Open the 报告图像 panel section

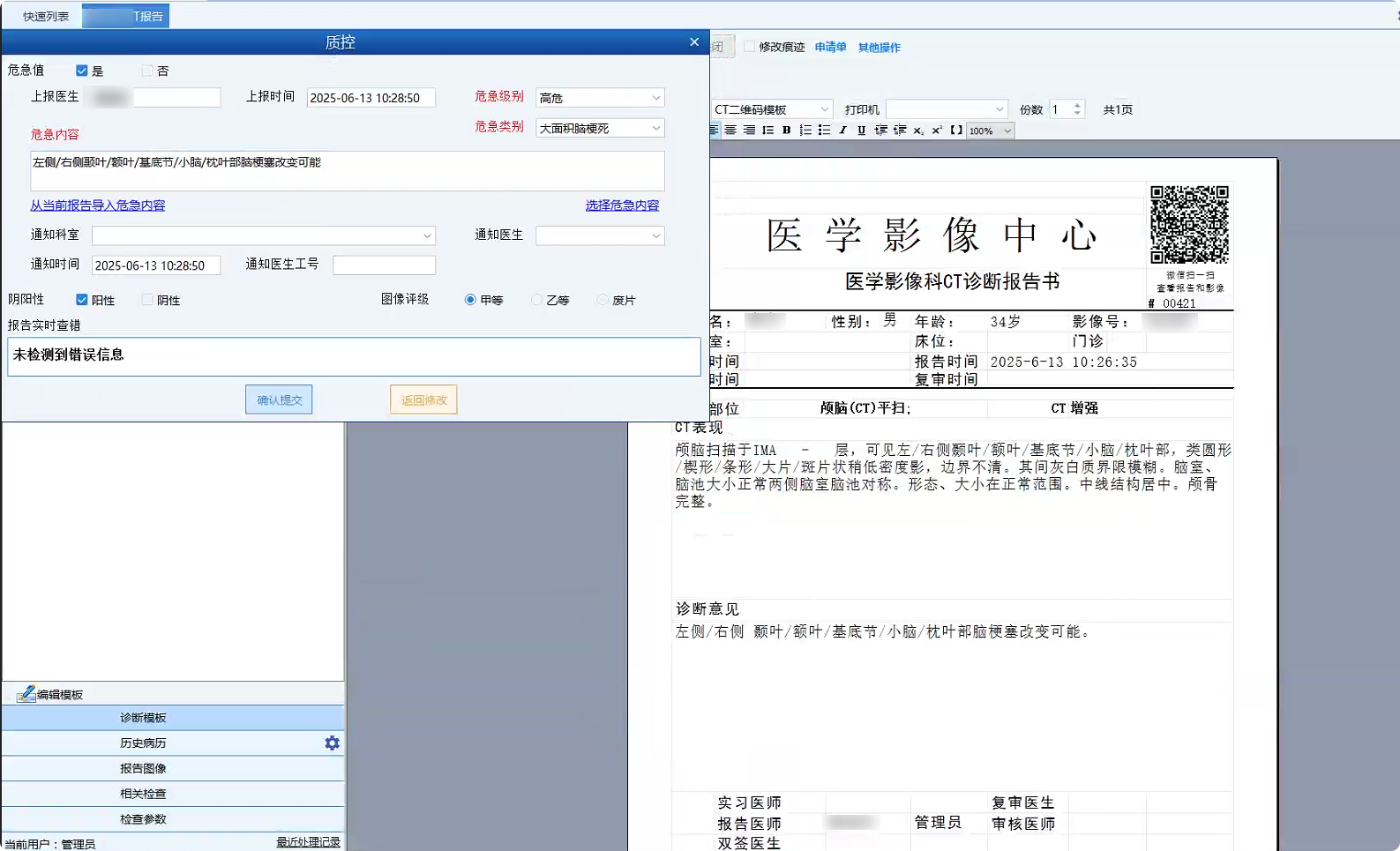point(143,769)
